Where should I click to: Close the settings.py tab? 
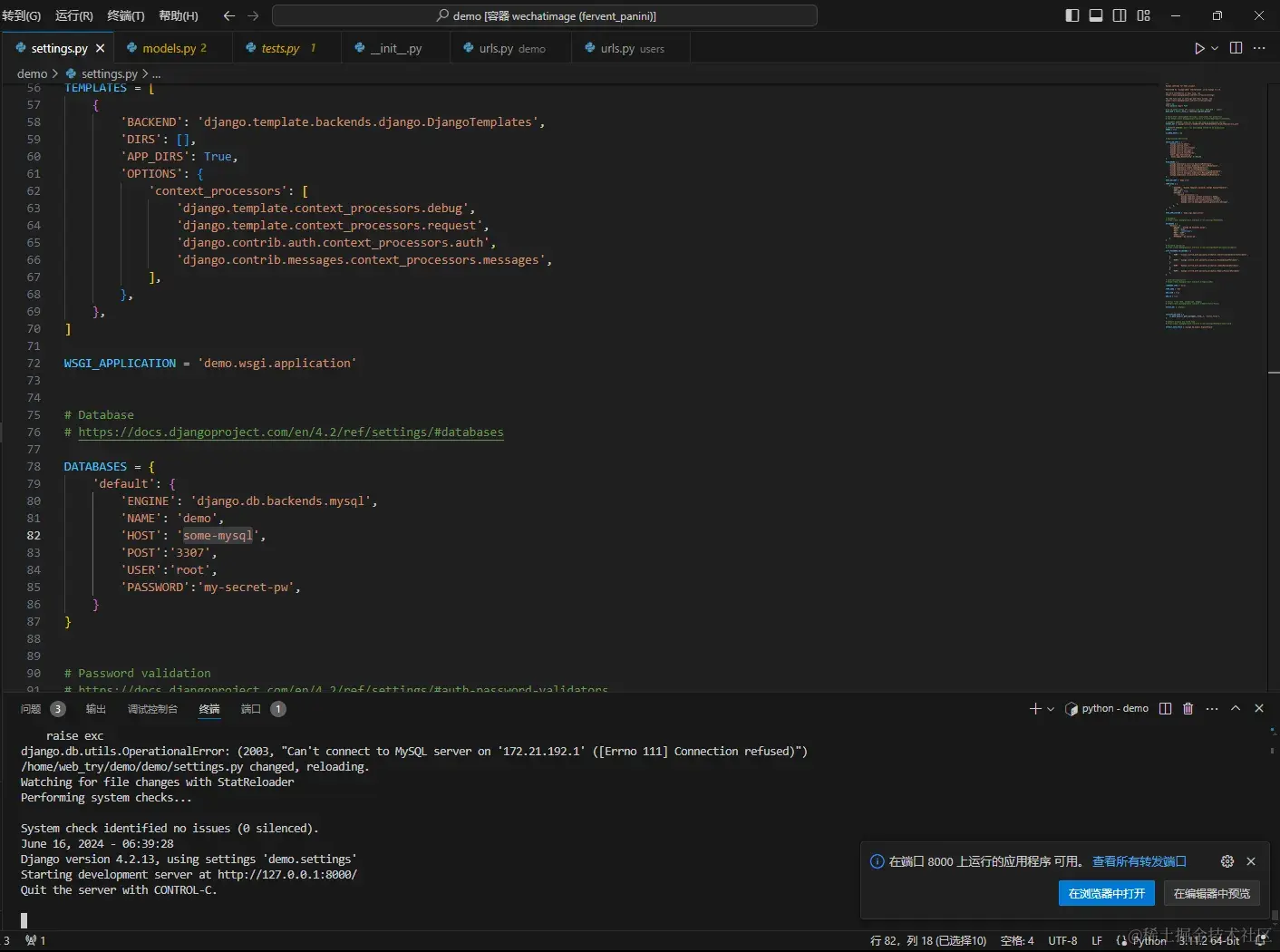click(x=100, y=48)
